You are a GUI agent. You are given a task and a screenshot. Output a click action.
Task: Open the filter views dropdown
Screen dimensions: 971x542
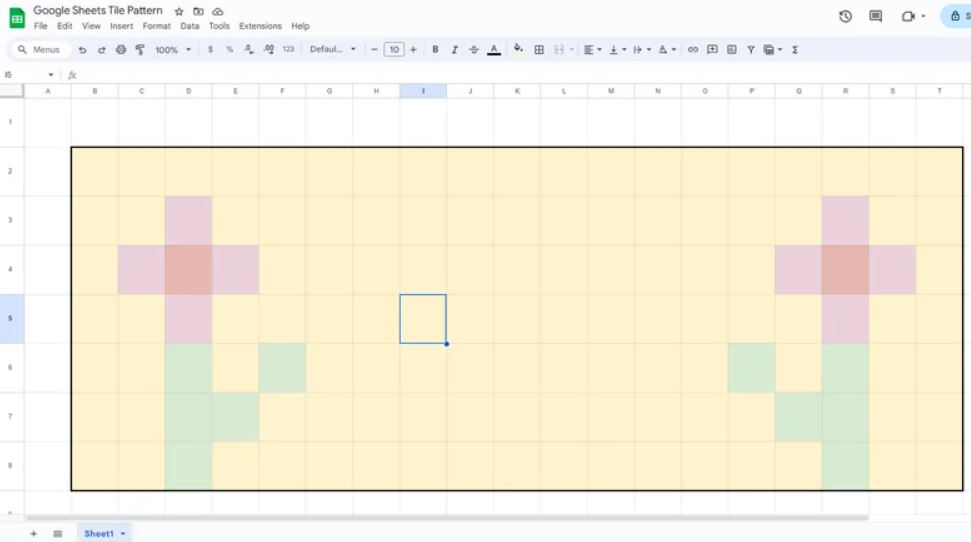pyautogui.click(x=773, y=50)
